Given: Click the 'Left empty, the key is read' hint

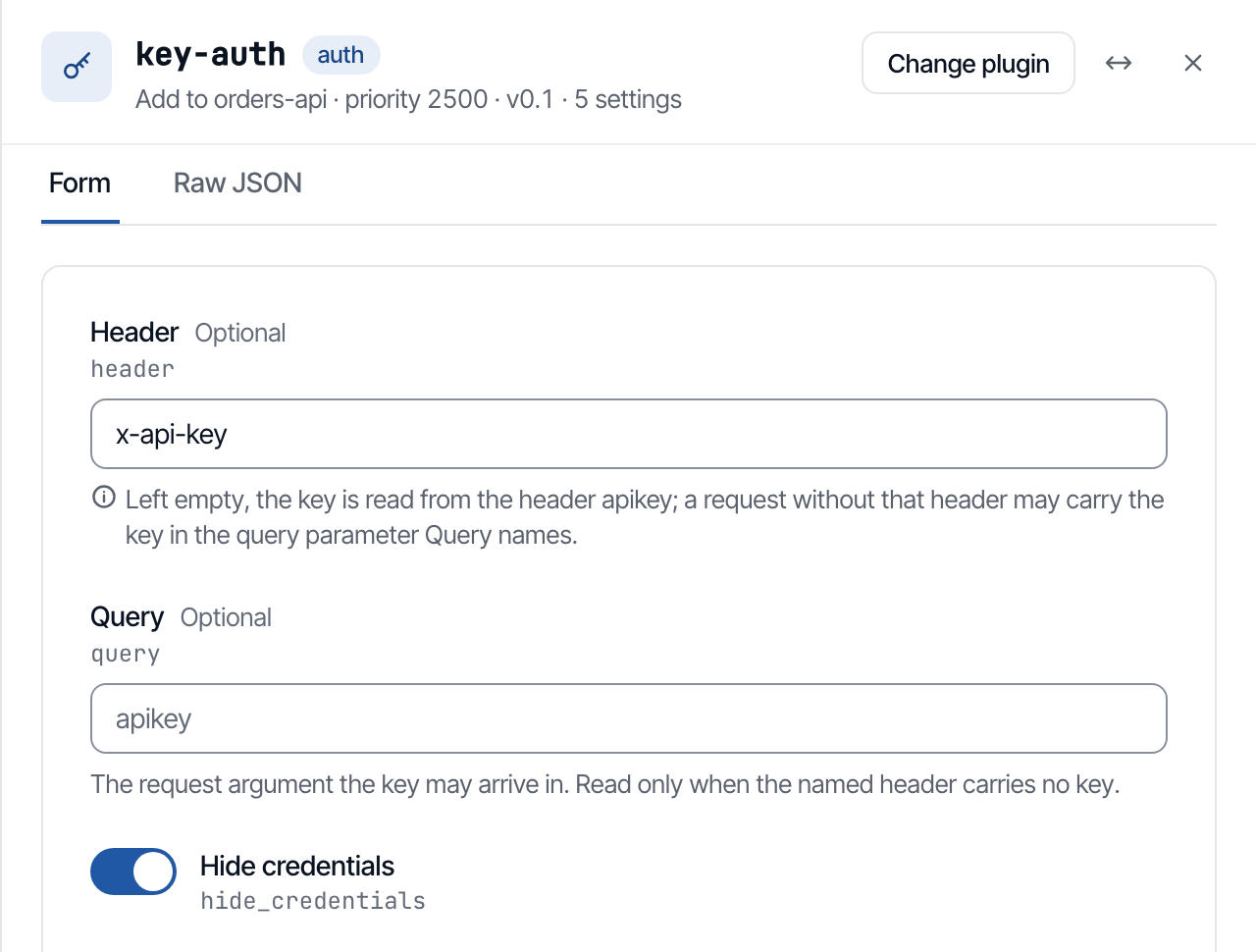Looking at the screenshot, I should coord(645,517).
